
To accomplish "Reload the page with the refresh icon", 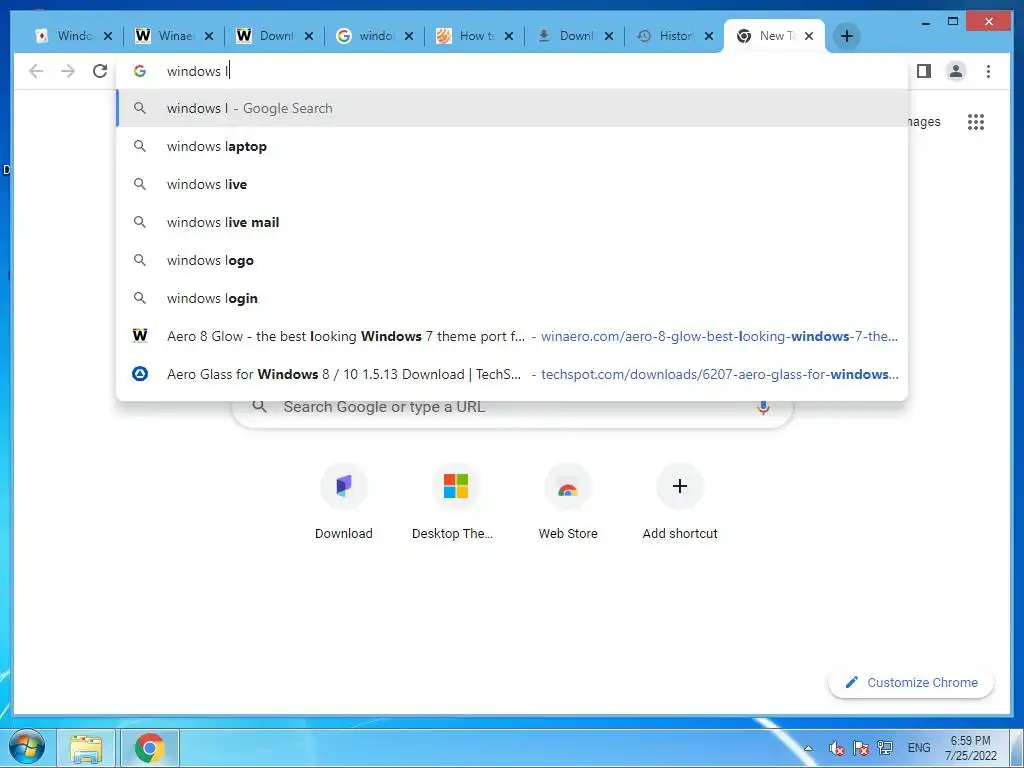I will 100,71.
